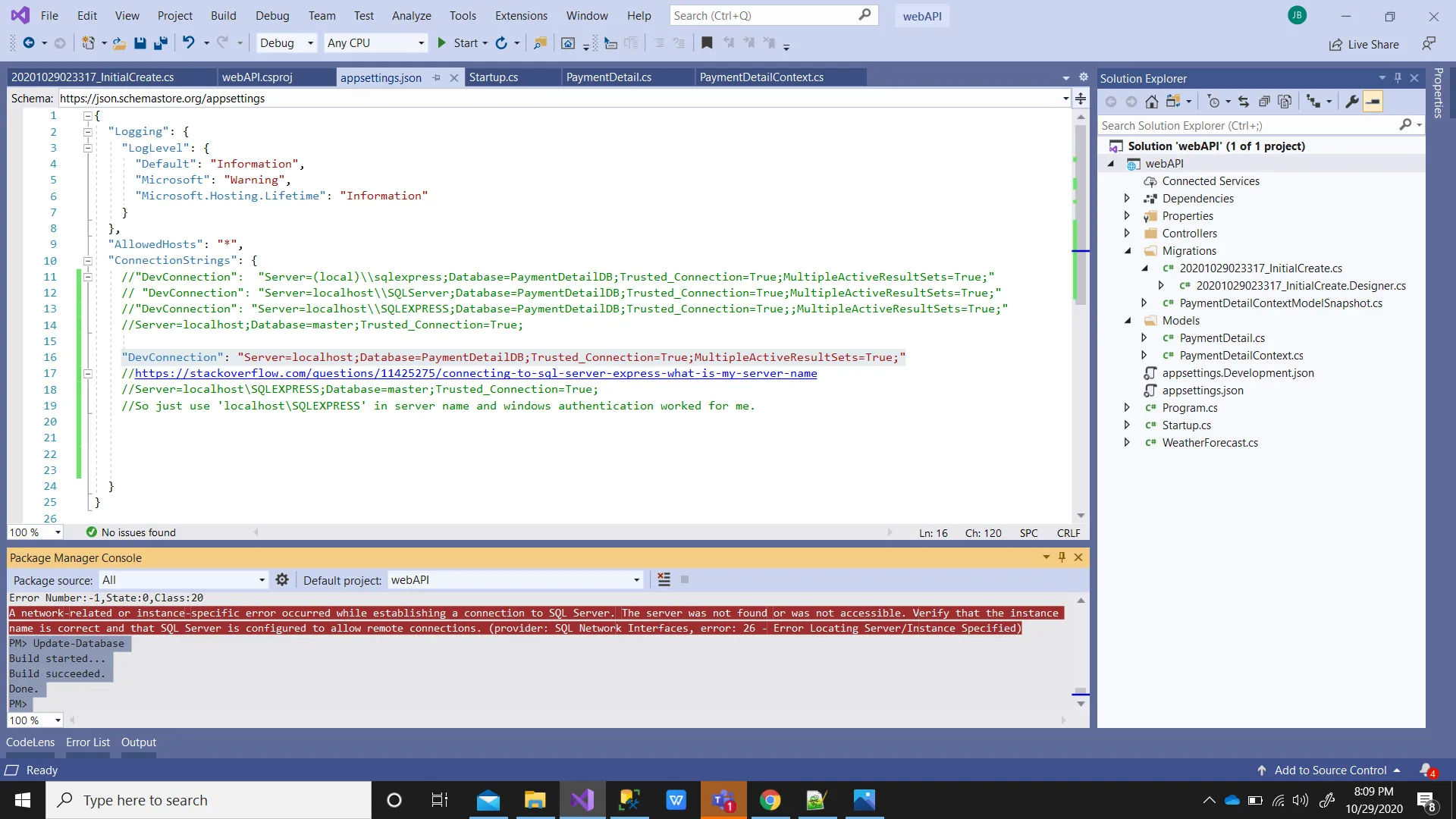The height and width of the screenshot is (819, 1456).
Task: Open notifications bell in status bar
Action: (1428, 770)
